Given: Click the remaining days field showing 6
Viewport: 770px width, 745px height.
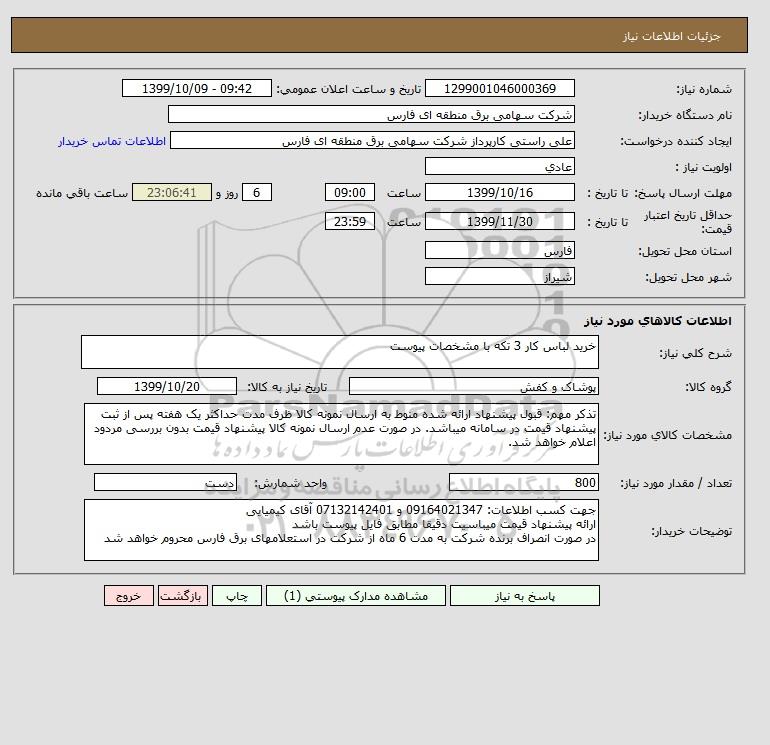Looking at the screenshot, I should tap(256, 192).
